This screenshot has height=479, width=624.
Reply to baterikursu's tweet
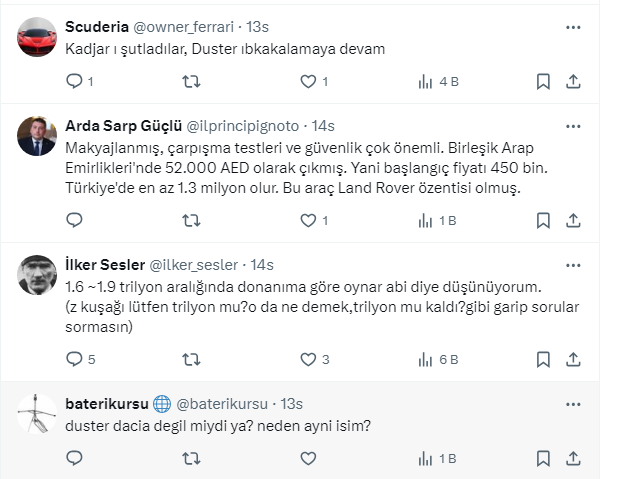(x=74, y=458)
